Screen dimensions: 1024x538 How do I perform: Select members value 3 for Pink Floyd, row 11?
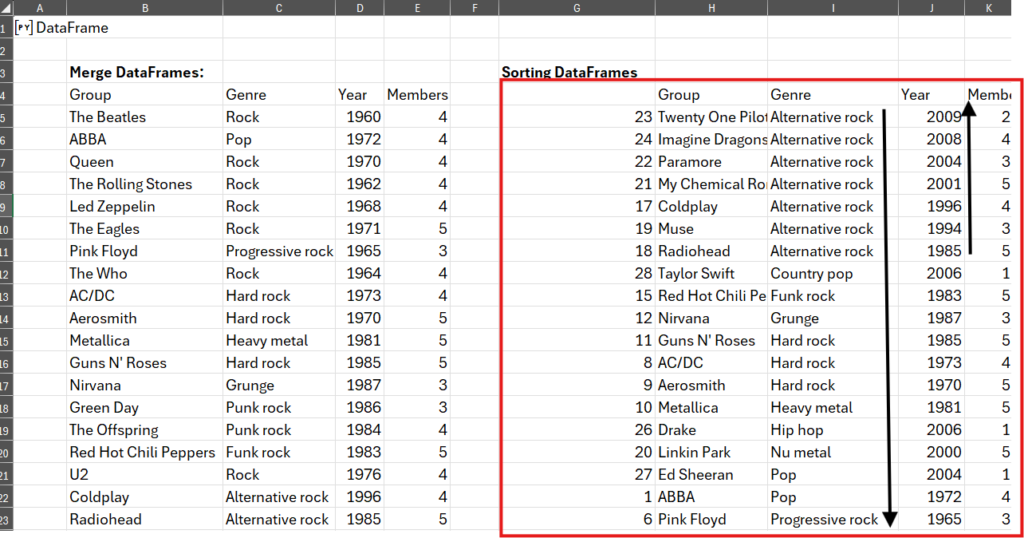(417, 251)
